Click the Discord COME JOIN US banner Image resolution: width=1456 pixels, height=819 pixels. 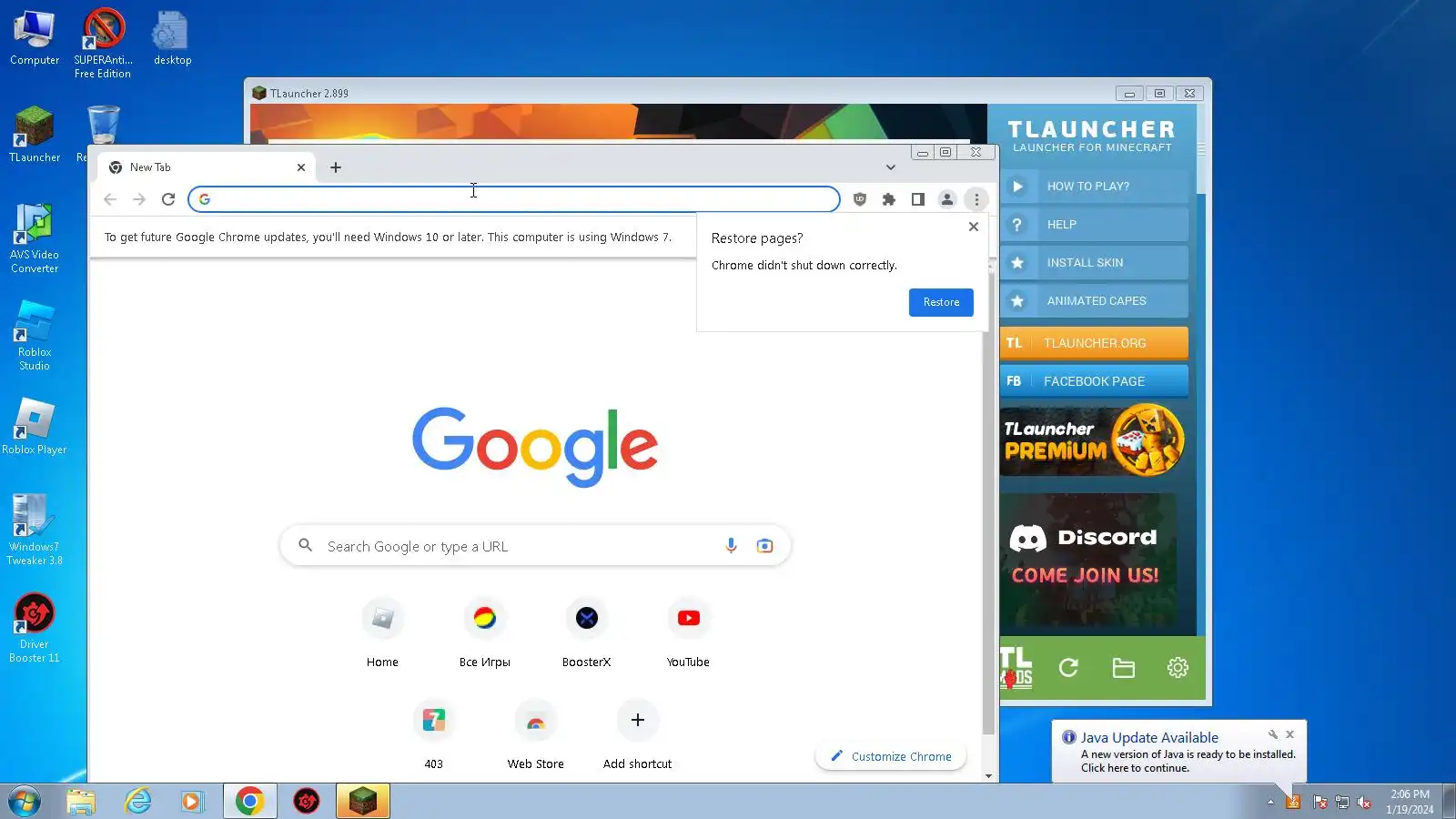pyautogui.click(x=1087, y=559)
